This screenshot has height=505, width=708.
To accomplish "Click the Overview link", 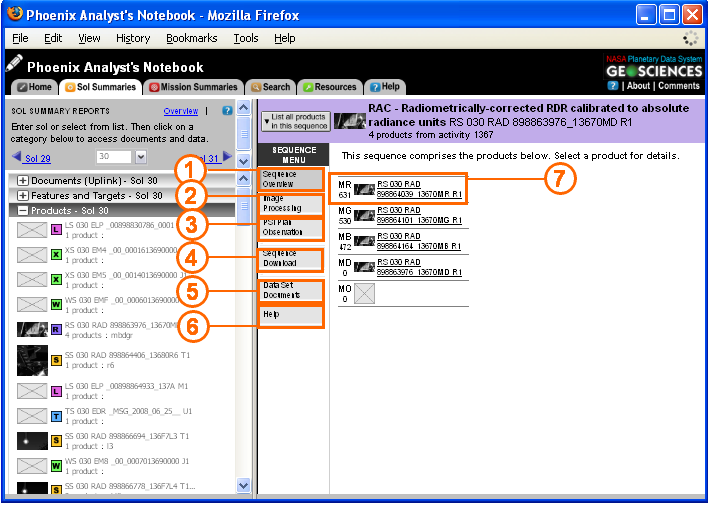I will (x=181, y=111).
